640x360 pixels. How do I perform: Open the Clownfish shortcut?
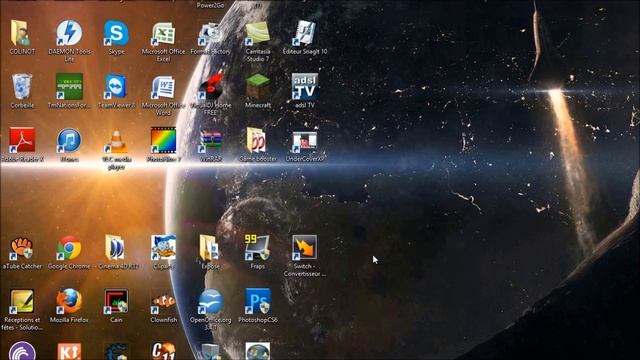(x=163, y=302)
